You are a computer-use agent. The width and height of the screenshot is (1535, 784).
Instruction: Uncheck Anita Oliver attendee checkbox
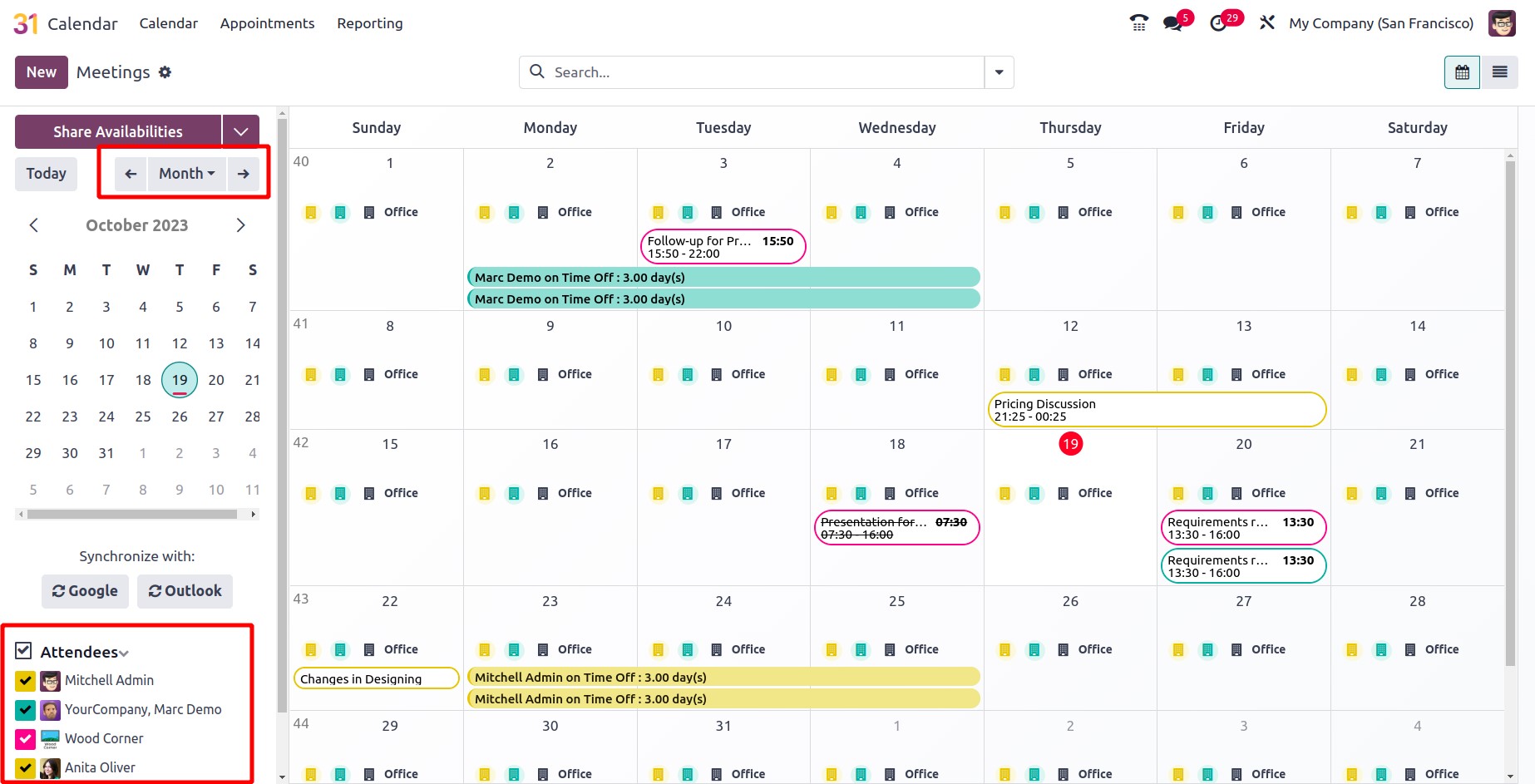click(25, 769)
